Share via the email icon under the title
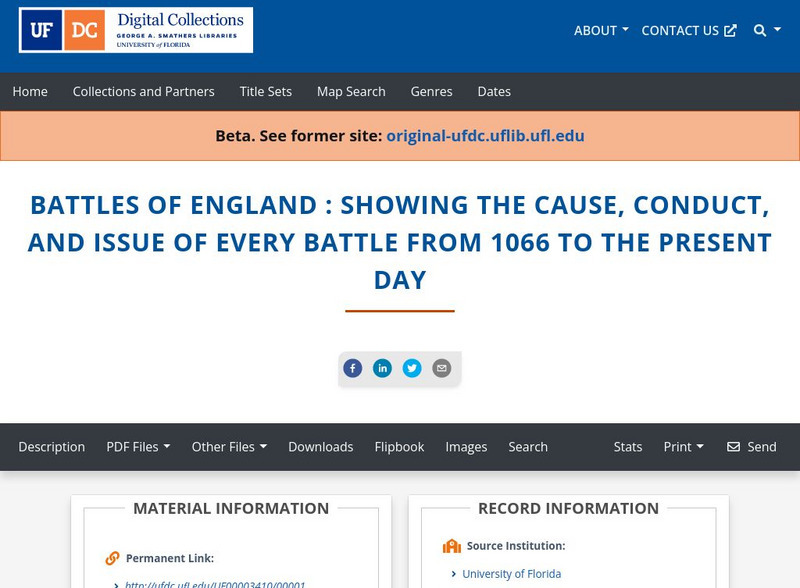 [442, 368]
